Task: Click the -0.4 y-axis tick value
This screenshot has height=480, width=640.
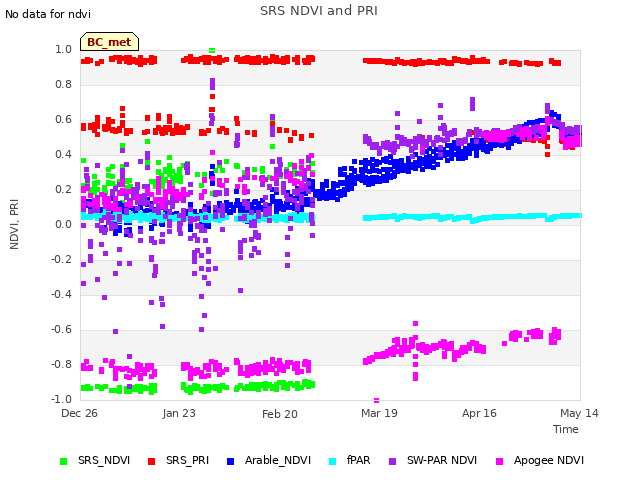Action: click(x=61, y=294)
